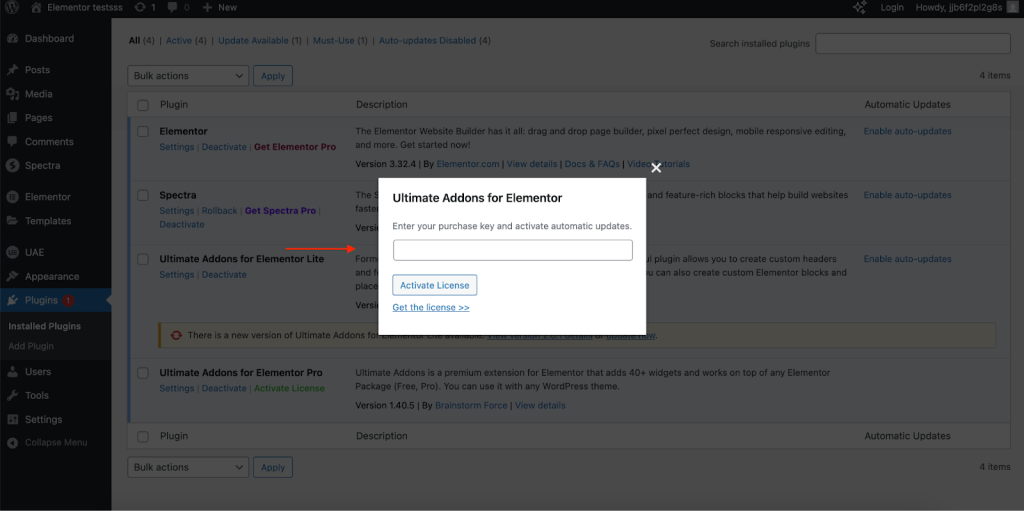Click the purchase key input field
This screenshot has height=511, width=1024.
point(512,250)
